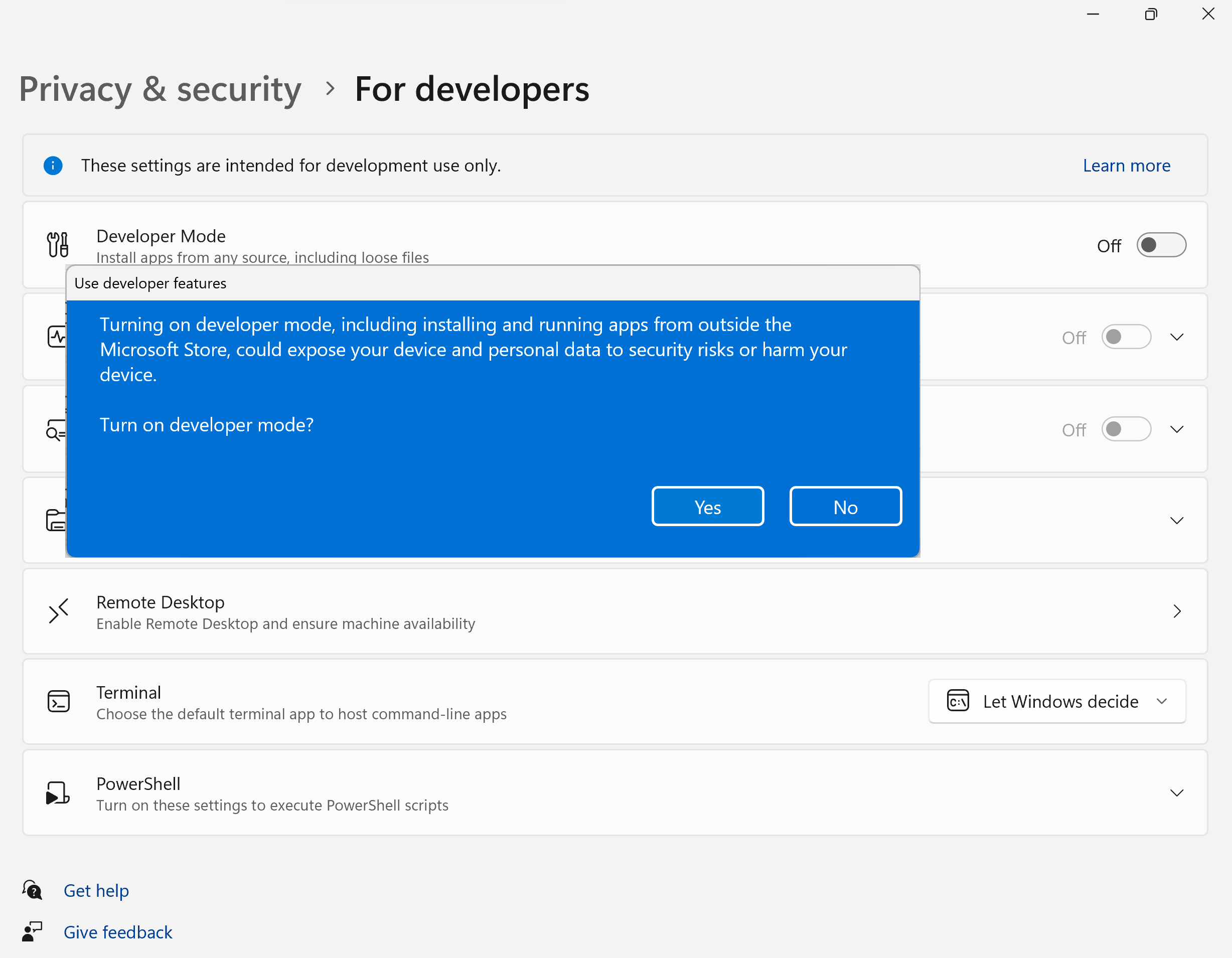Image resolution: width=1232 pixels, height=958 pixels.
Task: Click the Developer Mode settings icon
Action: (x=59, y=245)
